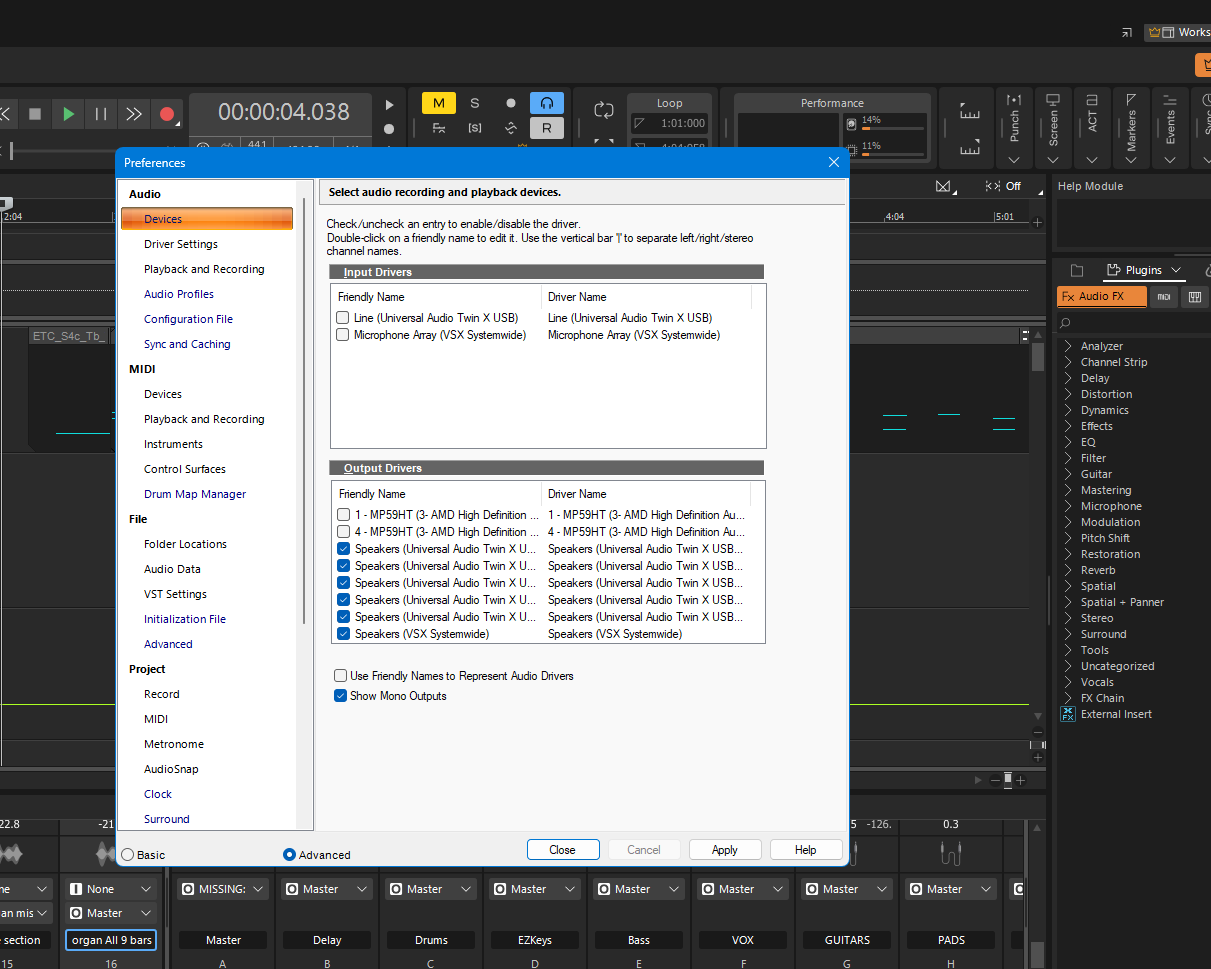Viewport: 1211px width, 969px height.
Task: Click the Audio FX plugin category button
Action: point(1101,297)
